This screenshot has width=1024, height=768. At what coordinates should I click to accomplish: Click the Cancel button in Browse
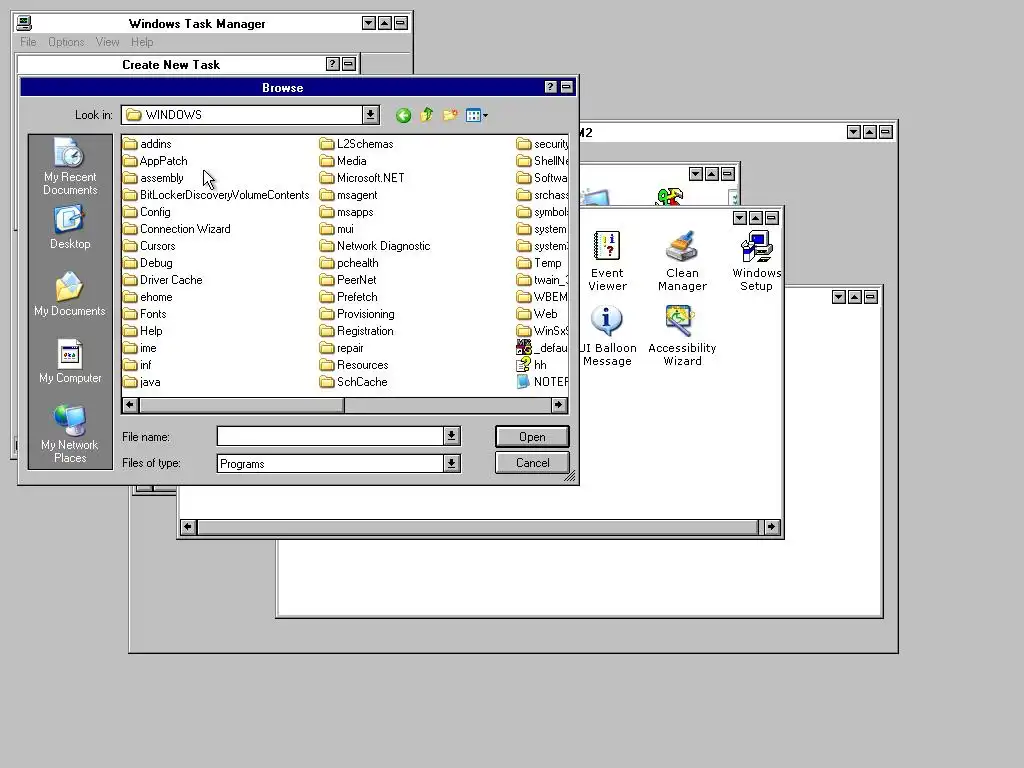pos(532,462)
